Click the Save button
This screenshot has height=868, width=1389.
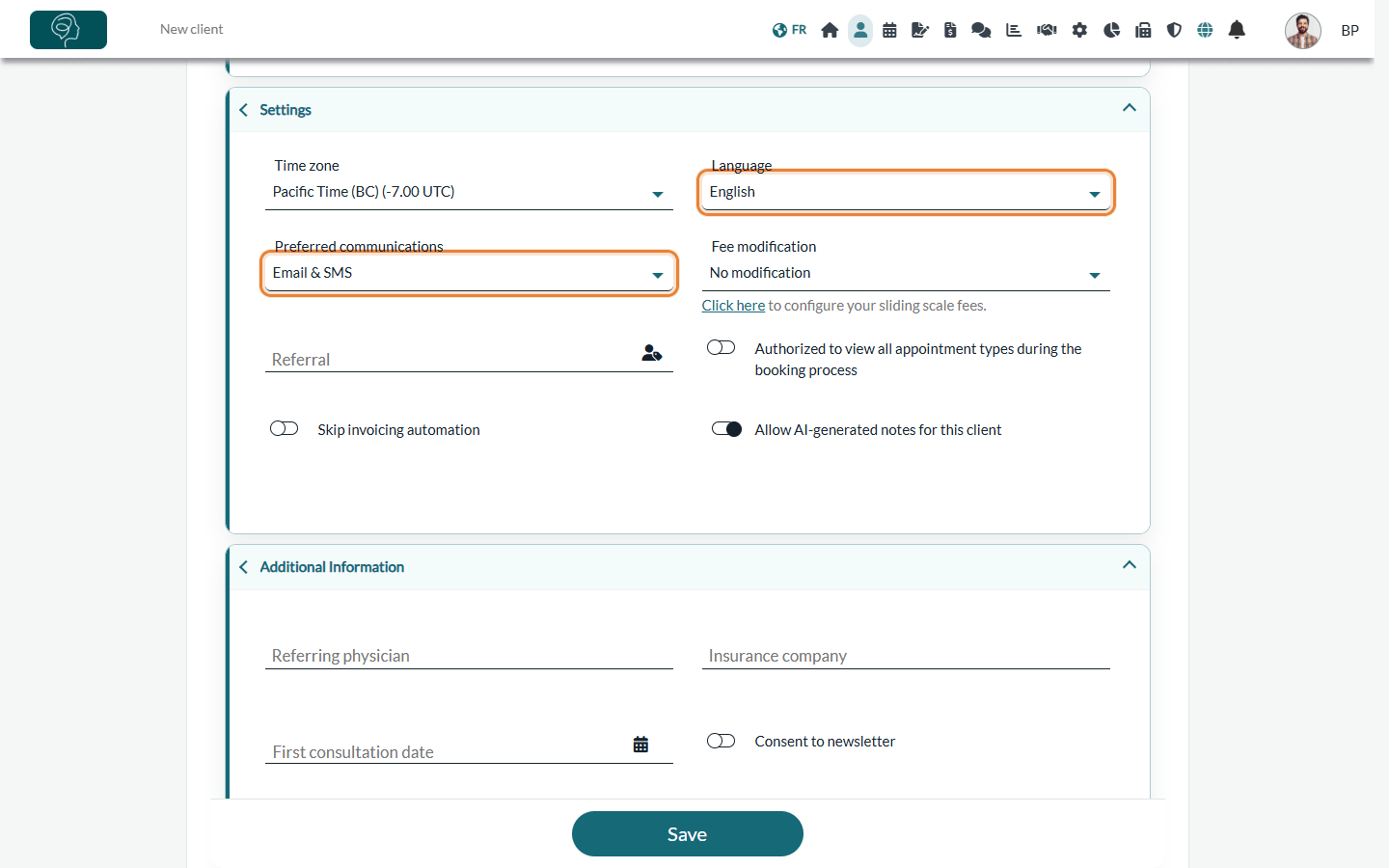(x=688, y=834)
